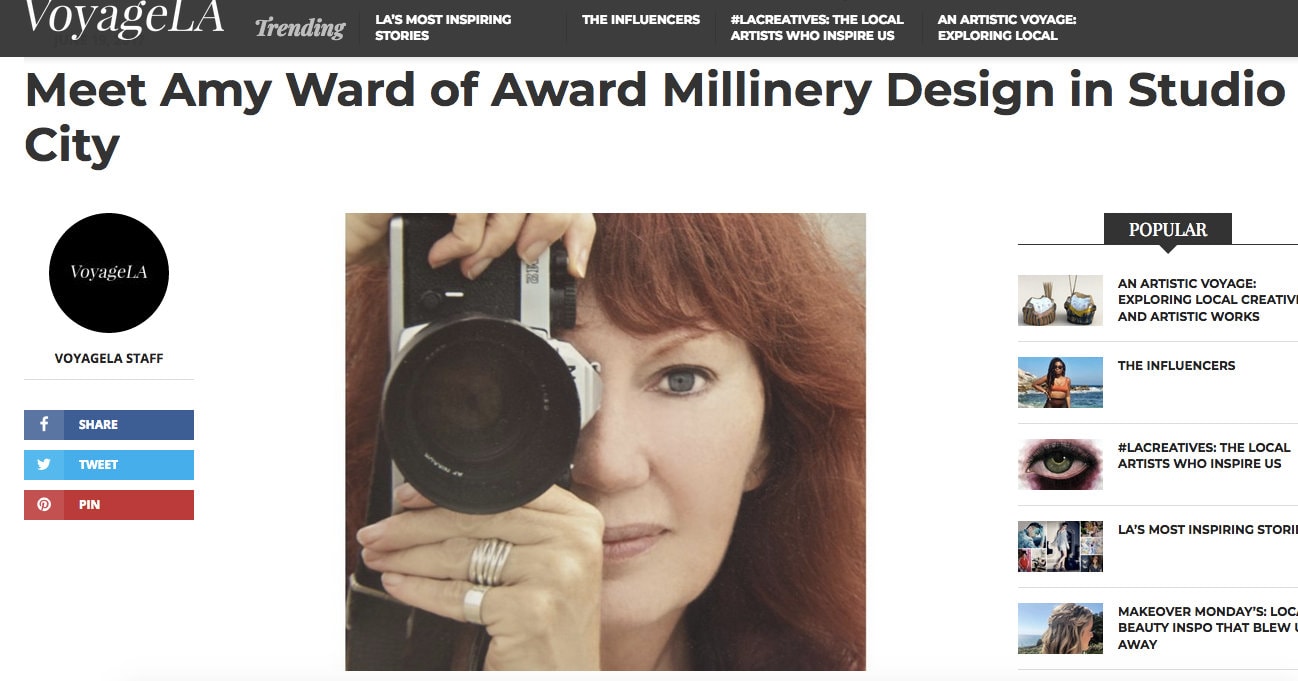Screen dimensions: 1298x681
Task: Pin this article to Pinterest
Action: tap(109, 505)
